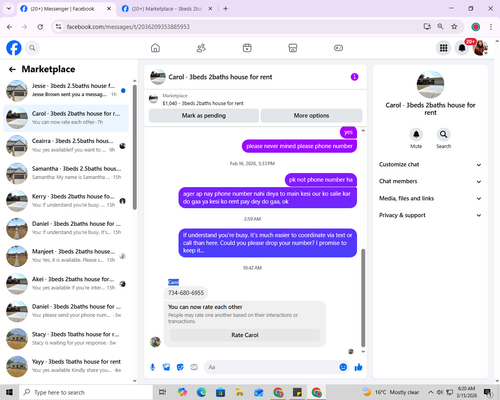Close the Marketplace browser tab
The width and height of the screenshot is (500, 400).
(x=210, y=9)
